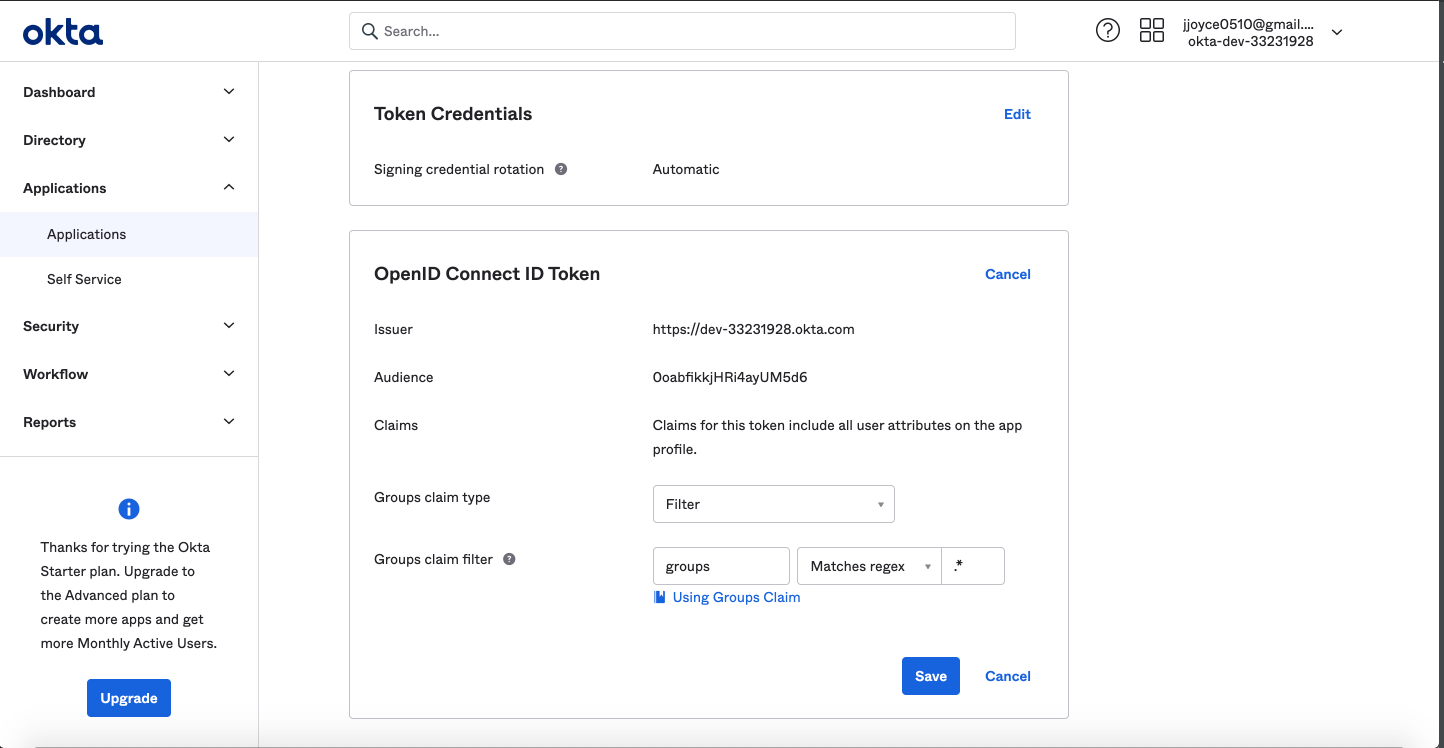
Task: Open the Matches regex dropdown
Action: coord(868,566)
